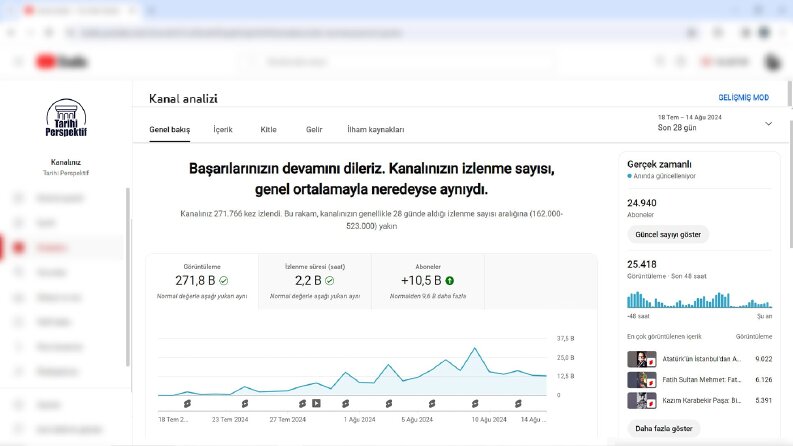Click the peak of the views line chart

(474, 348)
